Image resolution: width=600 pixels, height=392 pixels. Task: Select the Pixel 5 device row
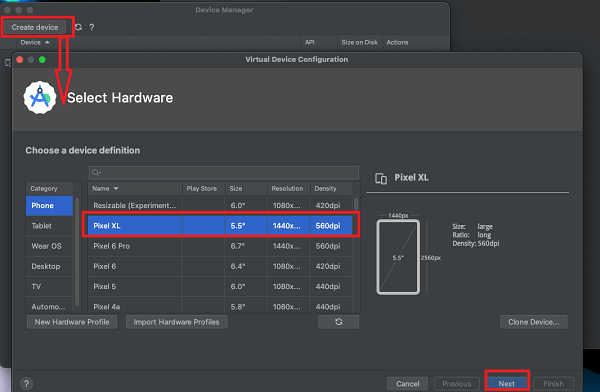click(x=220, y=287)
